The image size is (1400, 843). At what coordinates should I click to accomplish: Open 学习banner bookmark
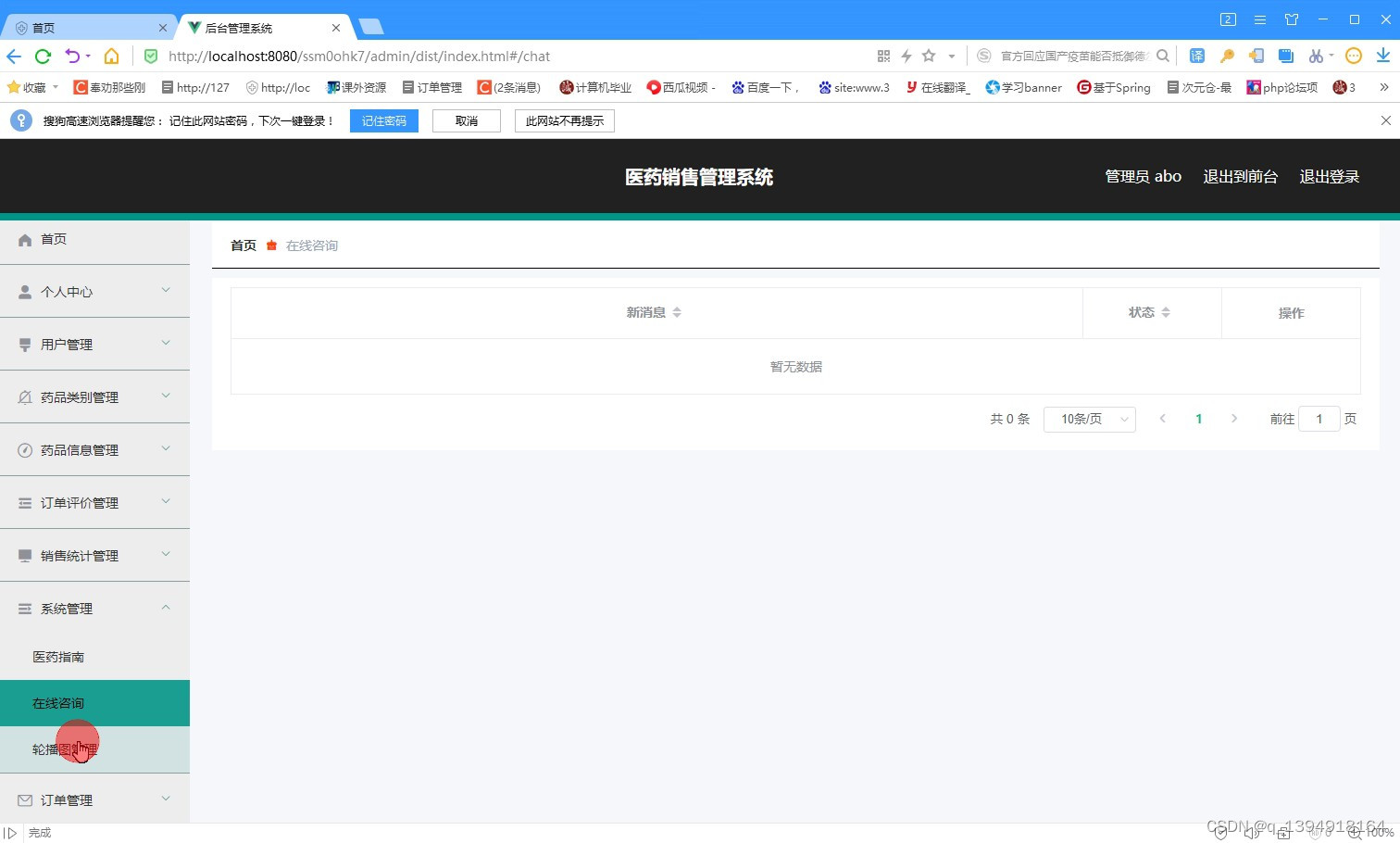[x=1023, y=87]
